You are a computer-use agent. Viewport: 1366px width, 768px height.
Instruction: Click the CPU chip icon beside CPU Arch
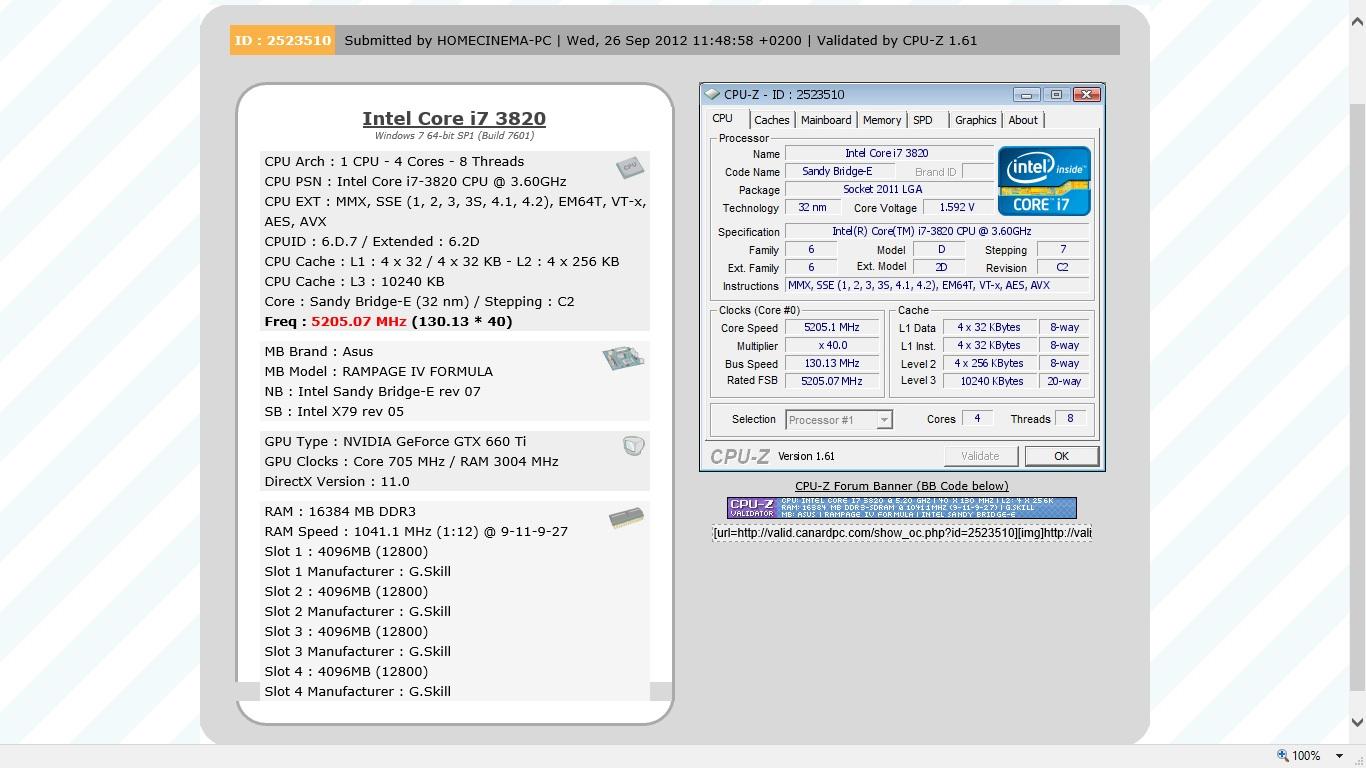tap(630, 168)
